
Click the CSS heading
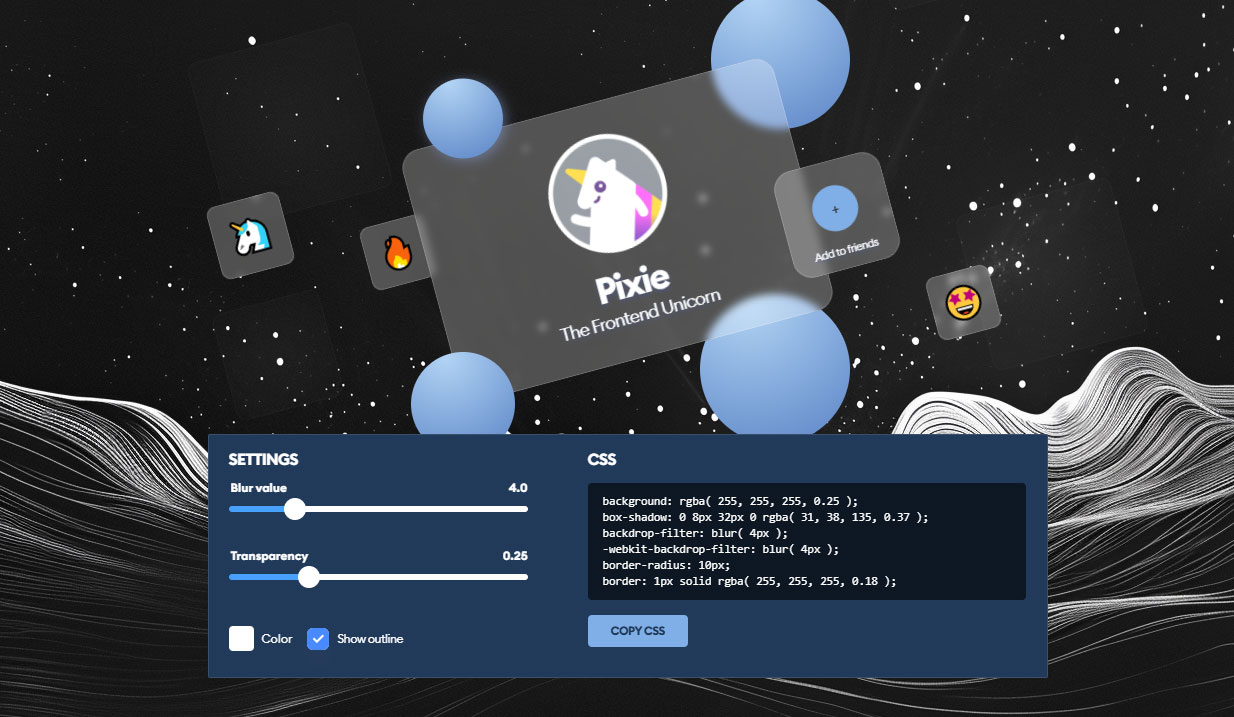coord(602,460)
